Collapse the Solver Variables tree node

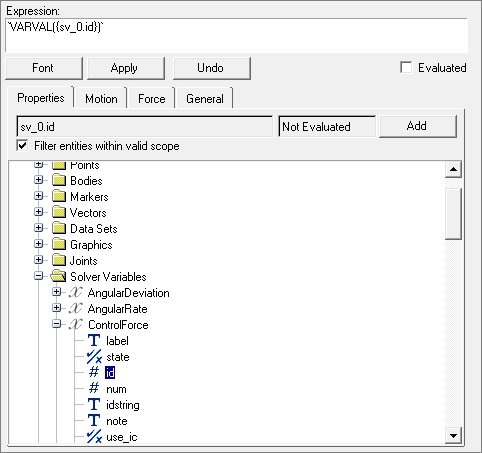pos(39,276)
